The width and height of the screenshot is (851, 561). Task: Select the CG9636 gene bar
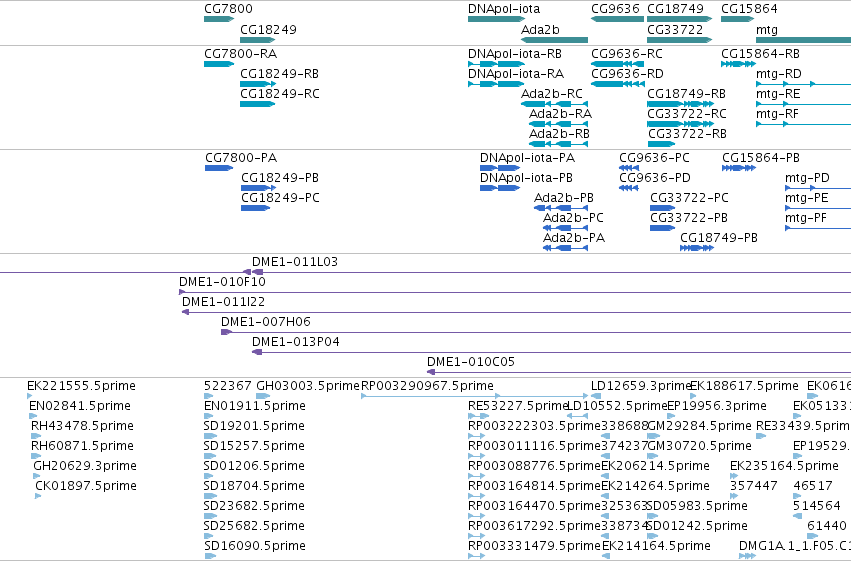(x=617, y=19)
